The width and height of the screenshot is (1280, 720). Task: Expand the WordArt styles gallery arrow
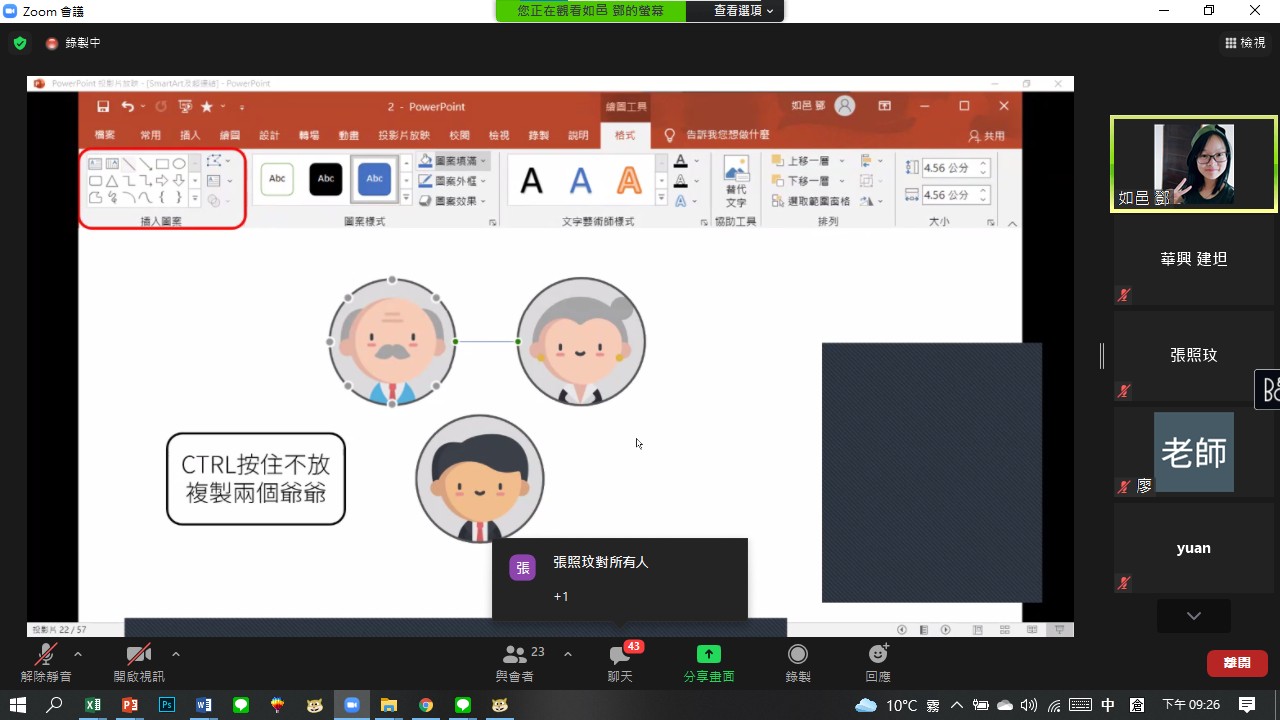click(x=662, y=198)
